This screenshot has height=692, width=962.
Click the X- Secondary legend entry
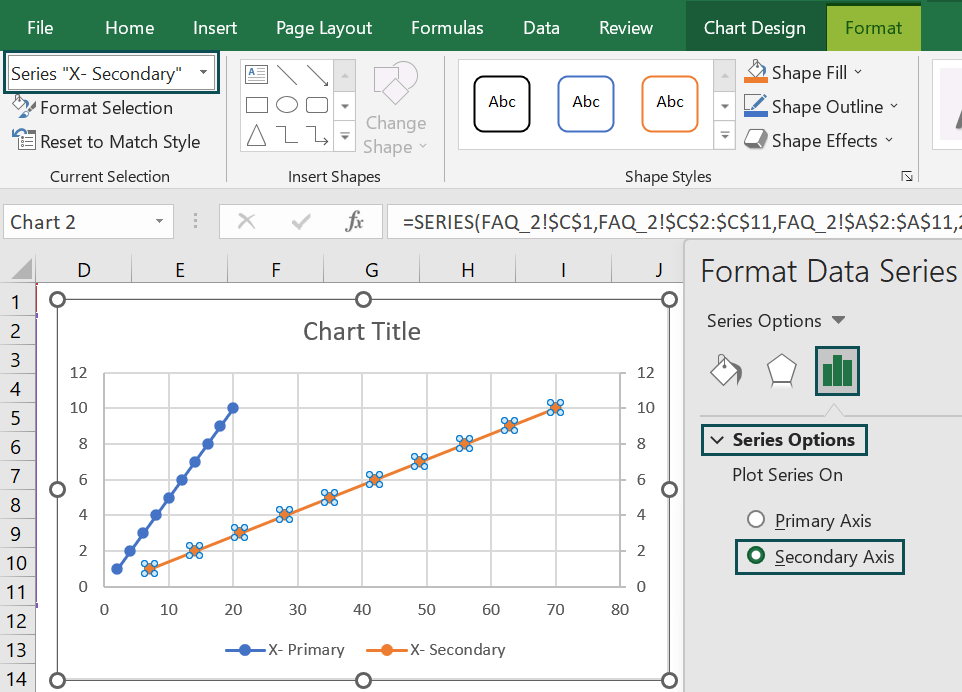point(436,650)
